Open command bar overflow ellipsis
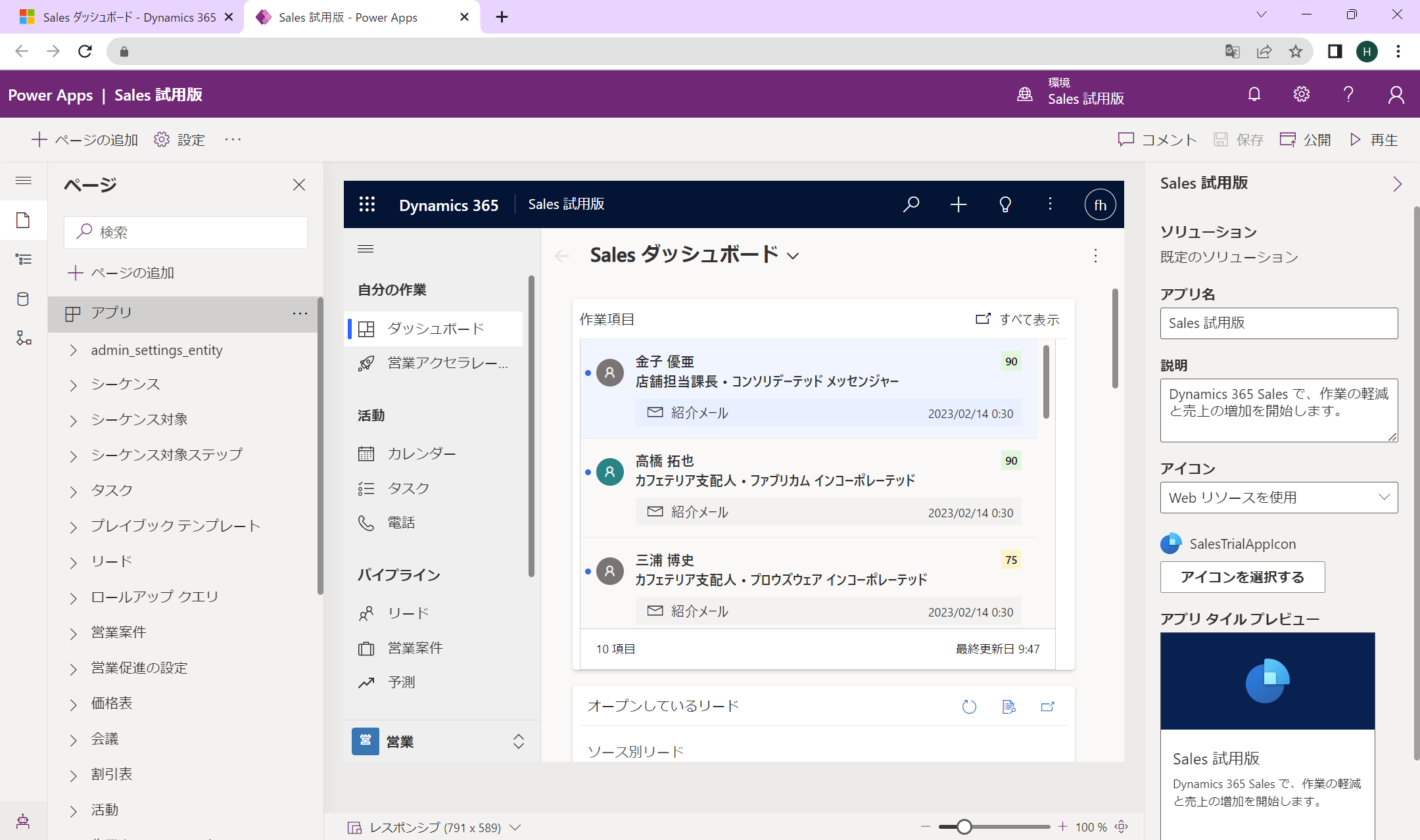Viewport: 1420px width, 840px height. (x=233, y=139)
